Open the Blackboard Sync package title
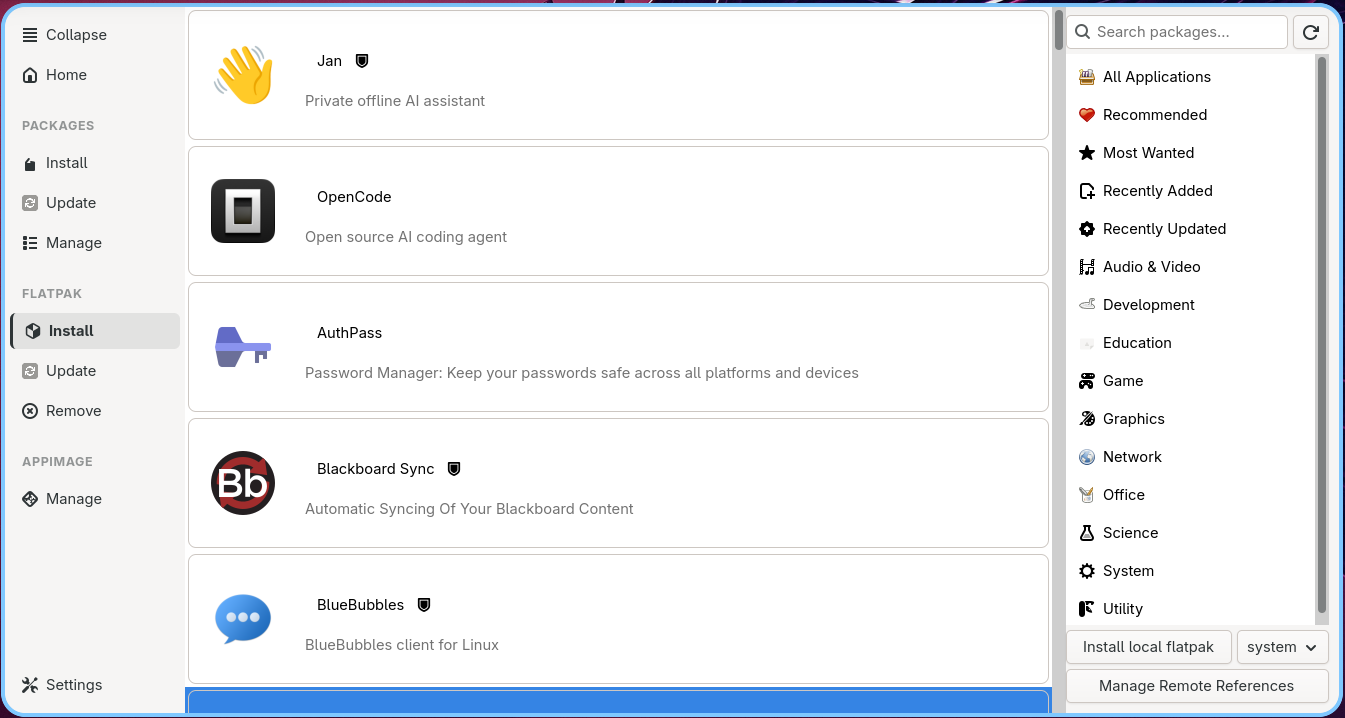The height and width of the screenshot is (718, 1345). 375,469
